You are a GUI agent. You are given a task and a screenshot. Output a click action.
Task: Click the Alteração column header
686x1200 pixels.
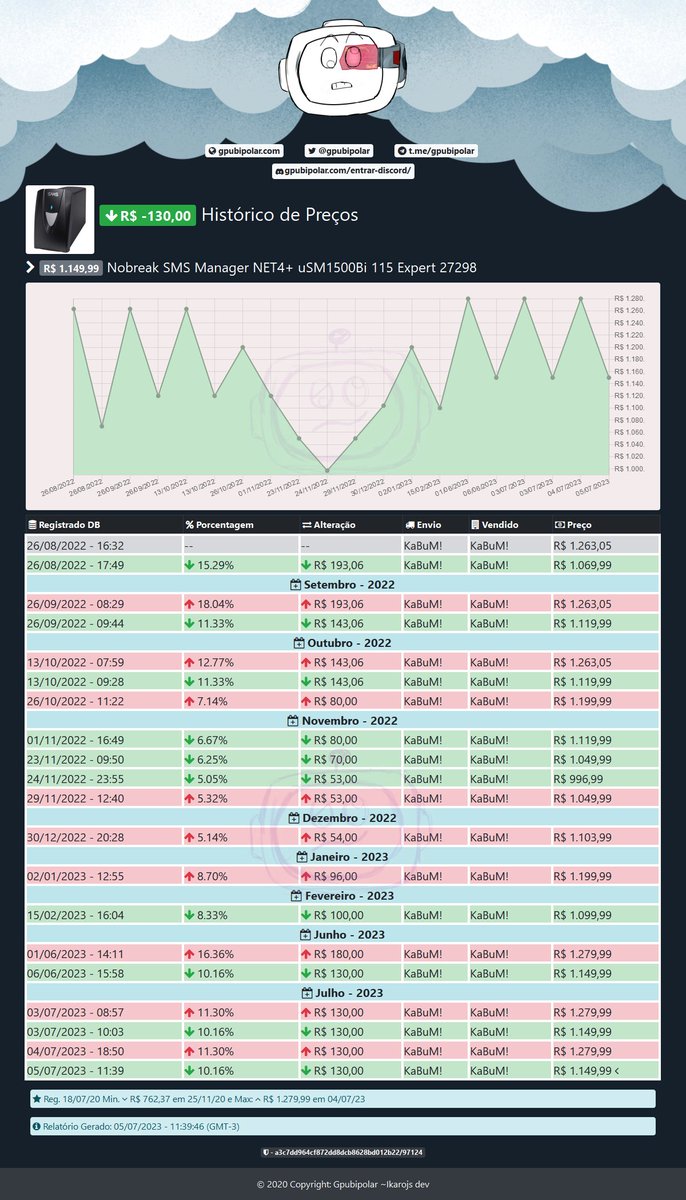tap(349, 524)
